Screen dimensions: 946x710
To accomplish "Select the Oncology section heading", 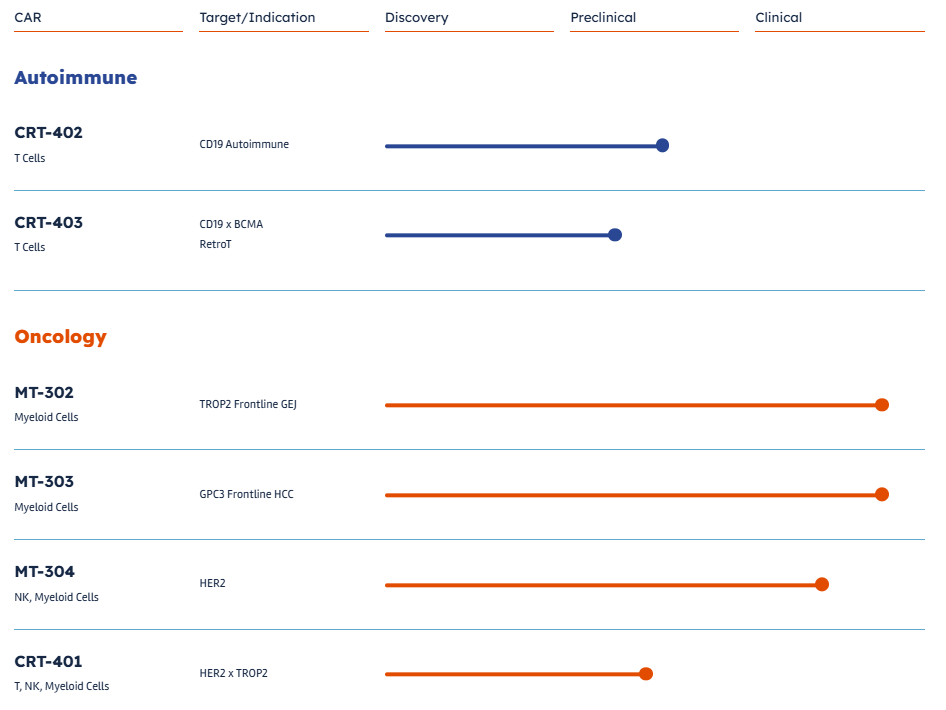I will [60, 336].
